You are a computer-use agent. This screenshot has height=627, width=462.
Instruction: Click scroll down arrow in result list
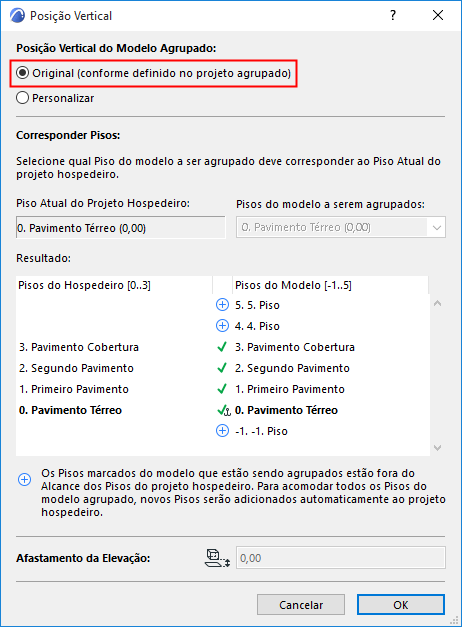click(x=437, y=447)
